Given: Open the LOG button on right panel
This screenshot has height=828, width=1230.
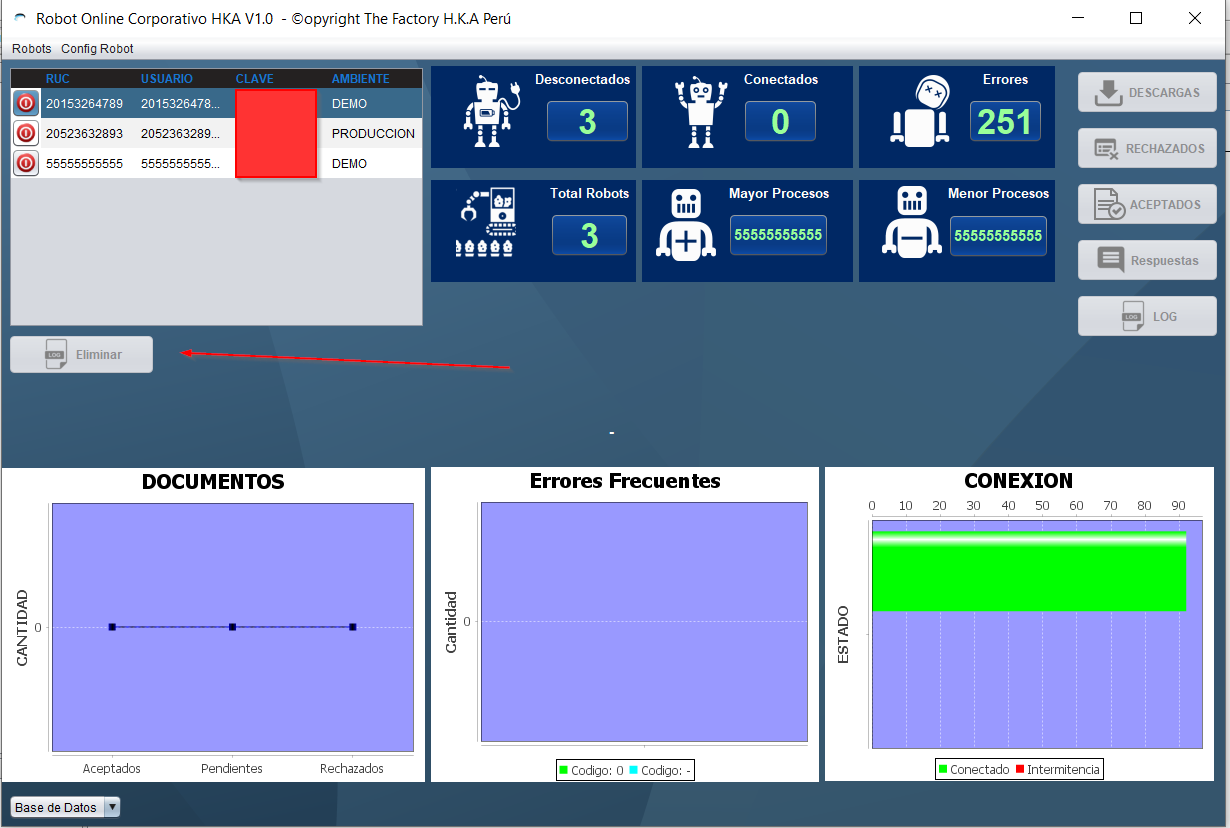Looking at the screenshot, I should coord(1147,316).
